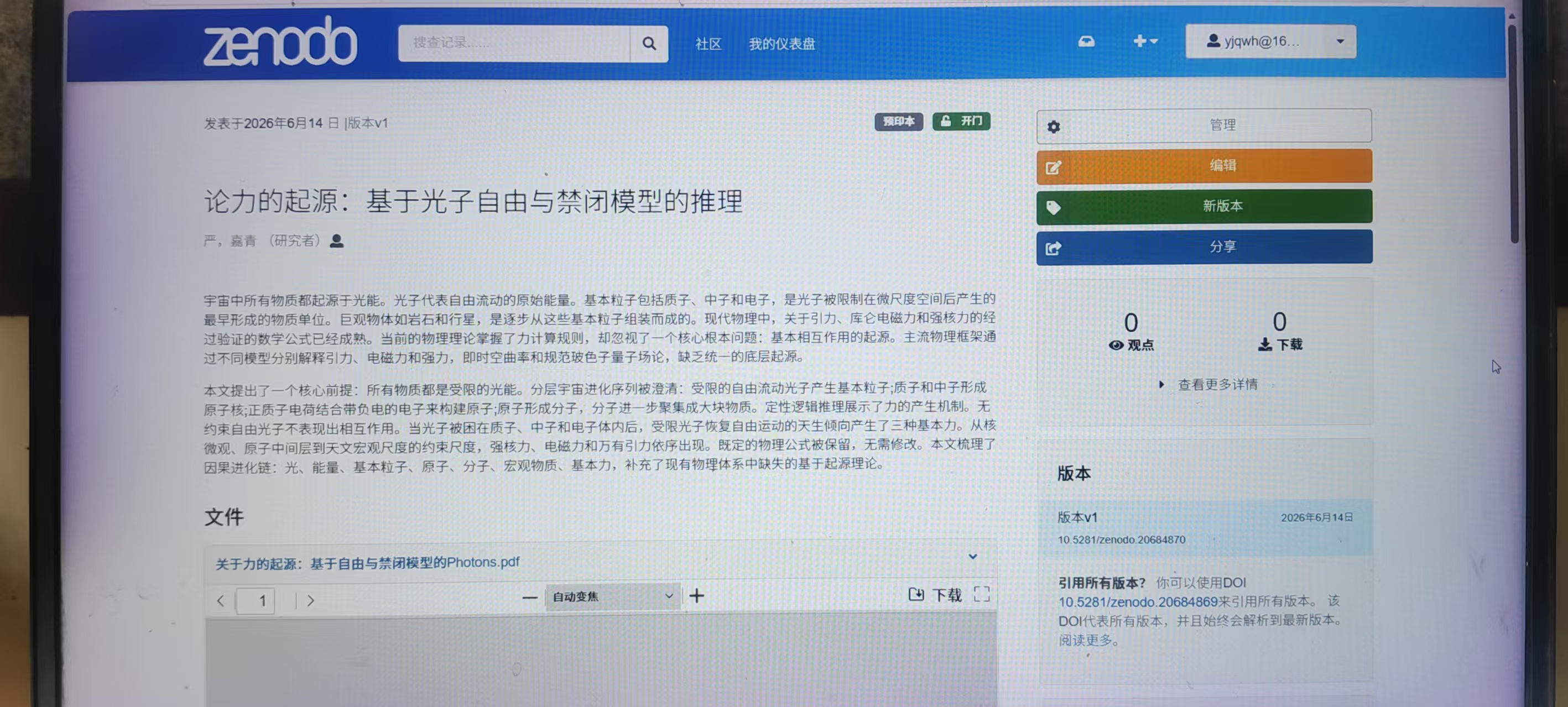Click the PDF viewer fullscreen icon
The height and width of the screenshot is (707, 1568).
[981, 594]
